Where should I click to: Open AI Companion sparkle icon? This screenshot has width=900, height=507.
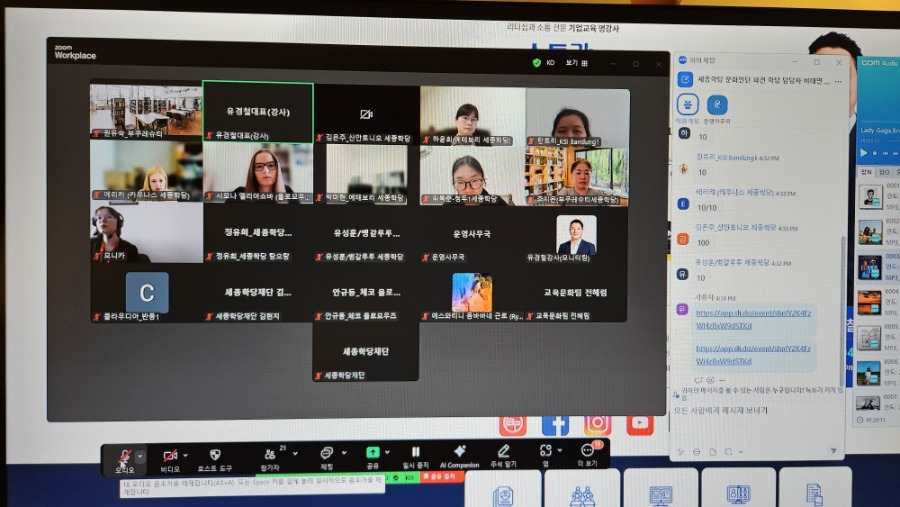459,451
